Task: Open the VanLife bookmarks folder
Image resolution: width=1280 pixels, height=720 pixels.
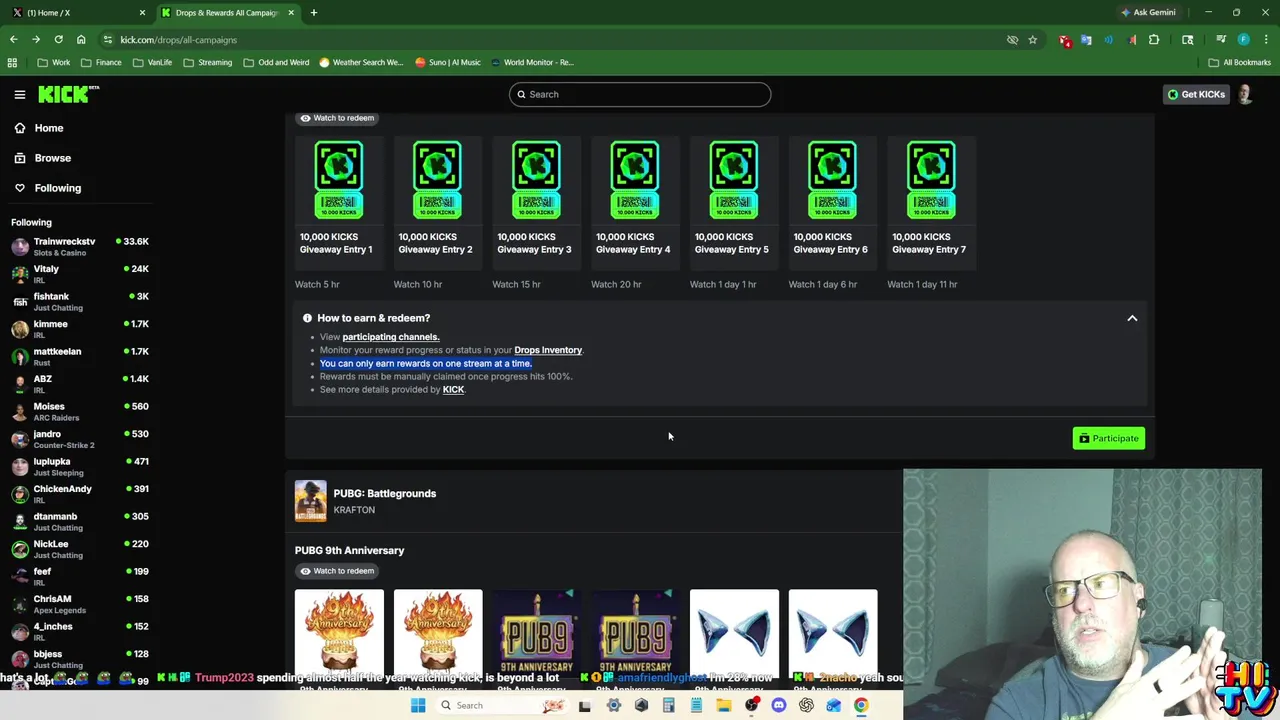Action: tap(152, 62)
